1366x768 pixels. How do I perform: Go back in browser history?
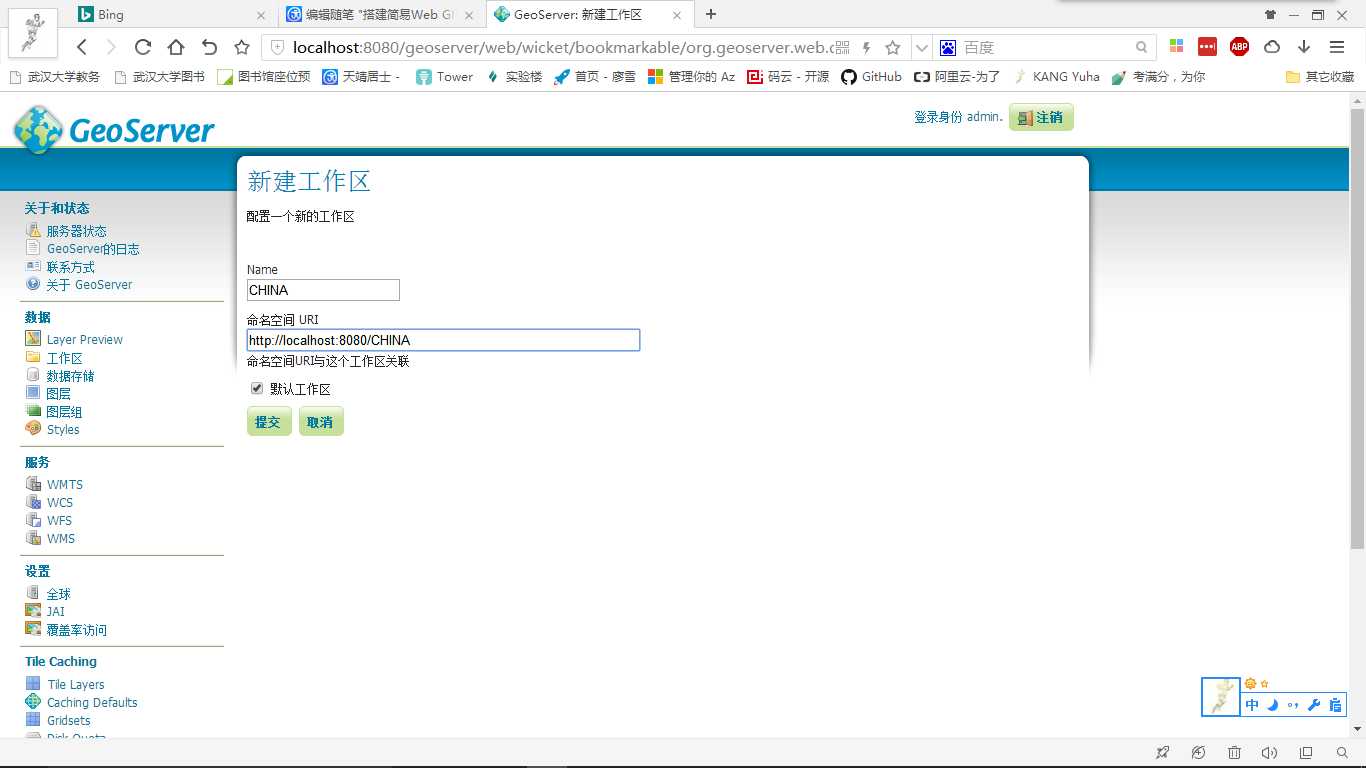click(82, 47)
